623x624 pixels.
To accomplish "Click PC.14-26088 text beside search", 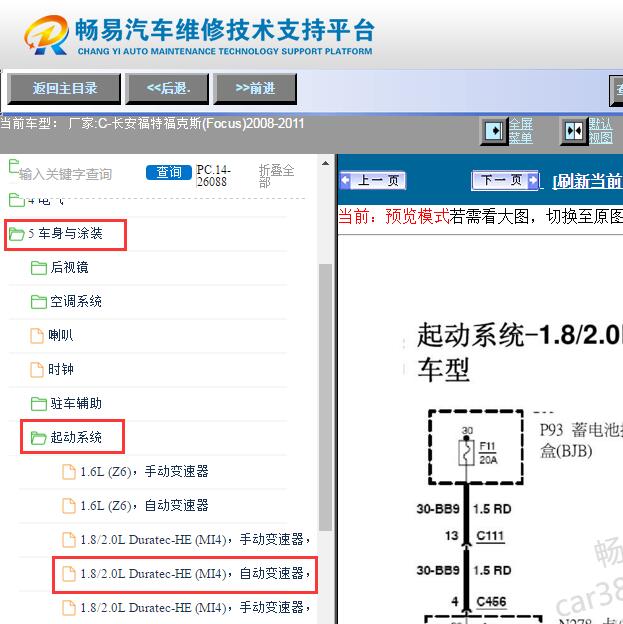I will tap(213, 176).
